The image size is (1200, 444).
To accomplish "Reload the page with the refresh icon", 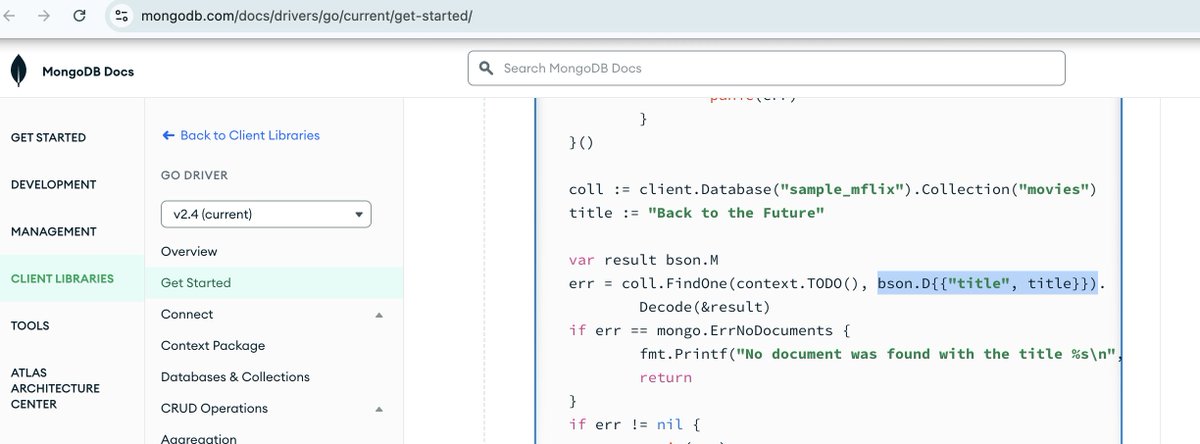I will [79, 16].
